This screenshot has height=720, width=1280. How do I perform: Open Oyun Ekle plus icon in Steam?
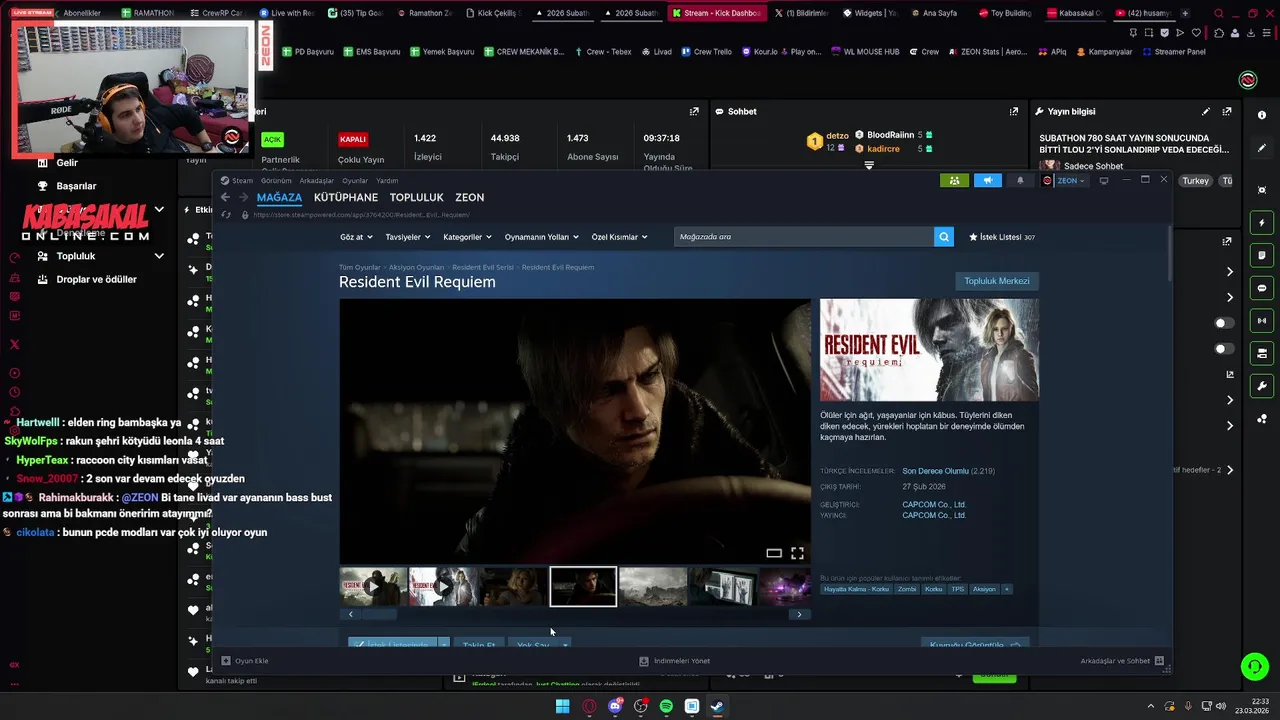226,660
